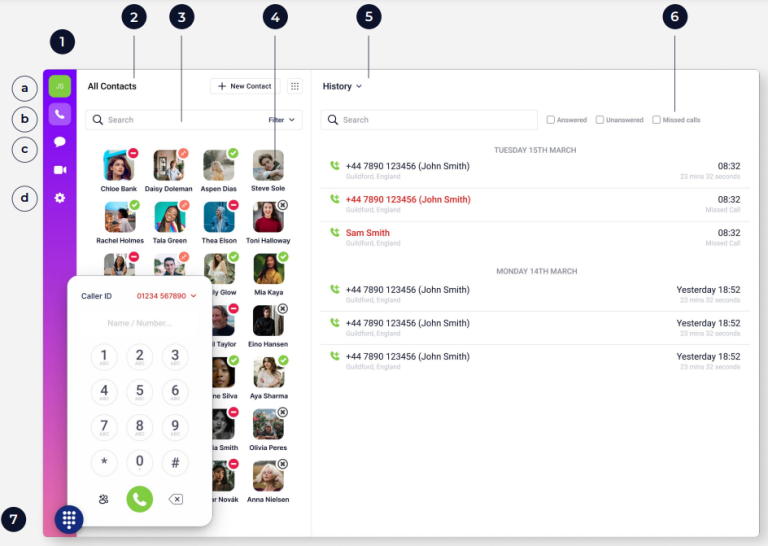The width and height of the screenshot is (768, 546).
Task: Enable the Unanswered filter checkbox
Action: (600, 120)
